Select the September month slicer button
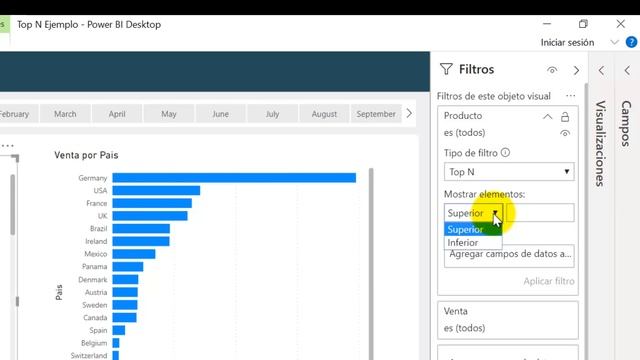640x360 pixels. click(376, 114)
